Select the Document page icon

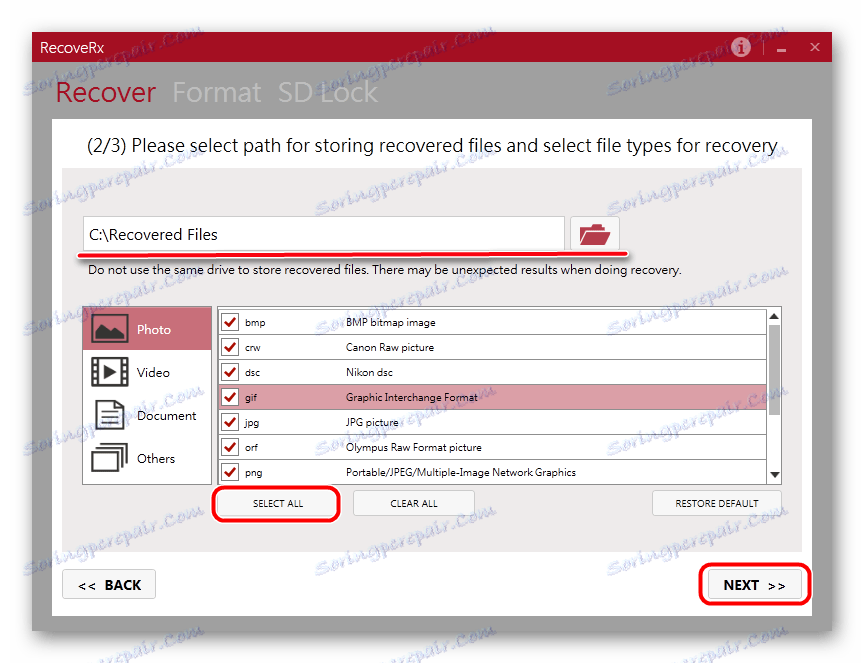coord(110,415)
